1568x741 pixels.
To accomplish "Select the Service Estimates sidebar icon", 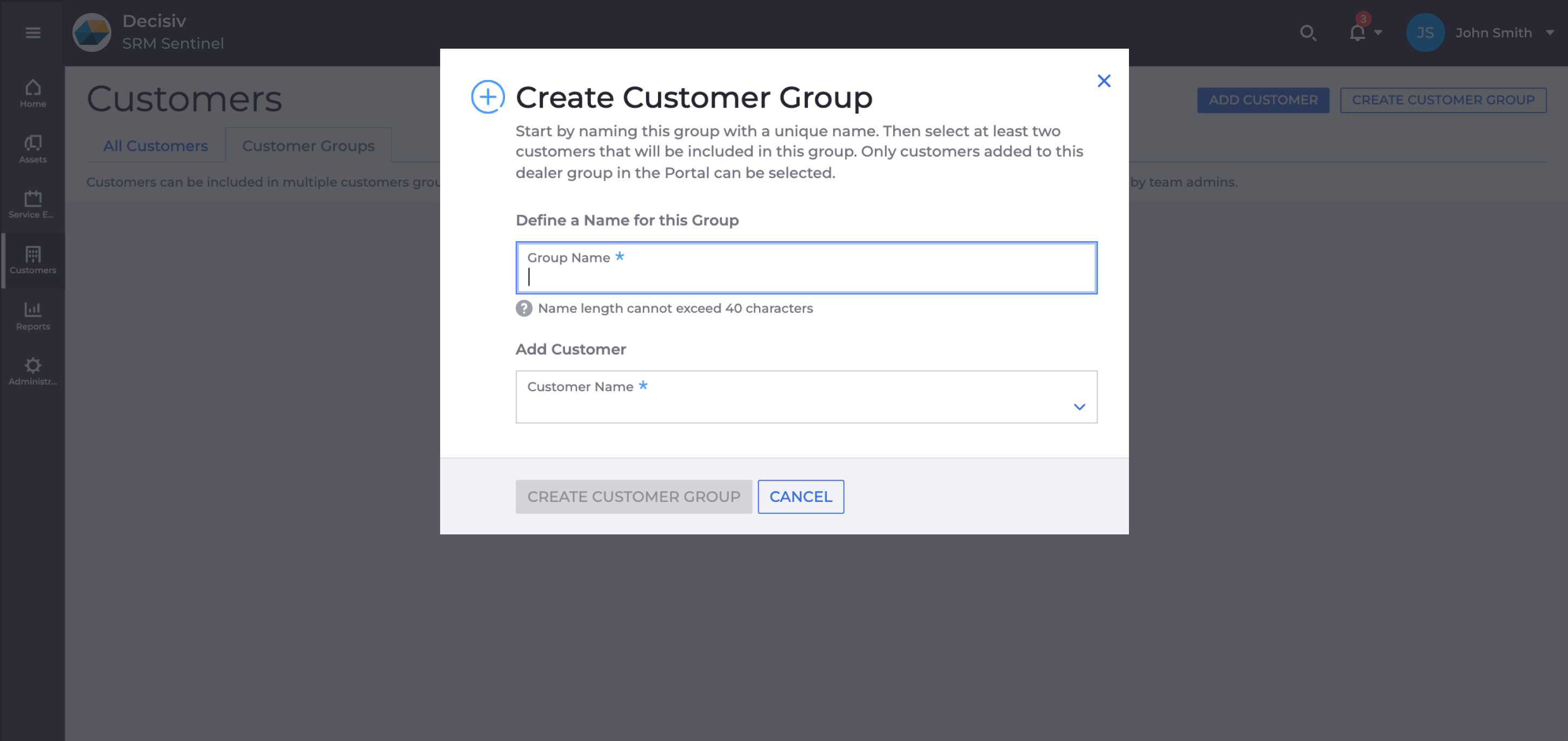I will tap(33, 203).
